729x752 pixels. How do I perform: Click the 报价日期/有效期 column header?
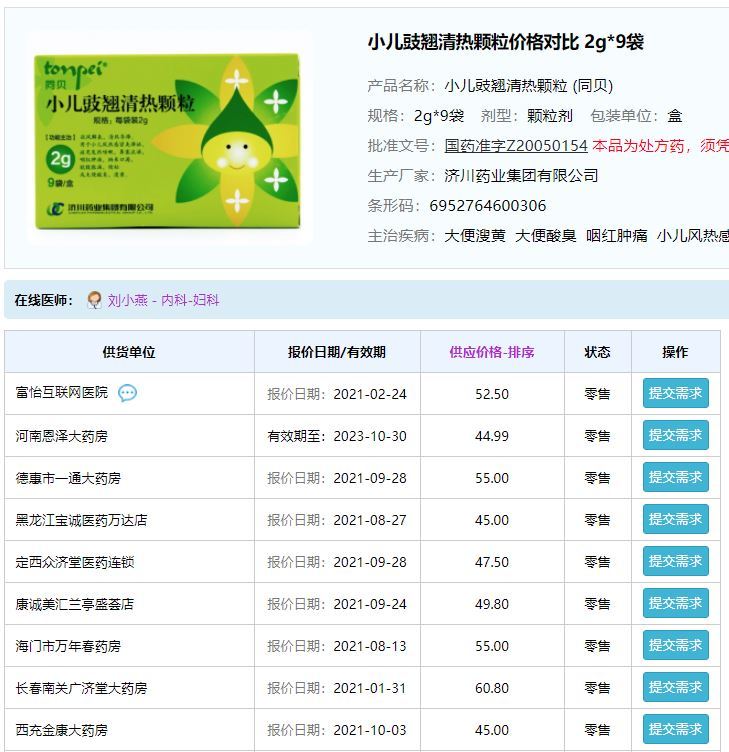click(337, 352)
